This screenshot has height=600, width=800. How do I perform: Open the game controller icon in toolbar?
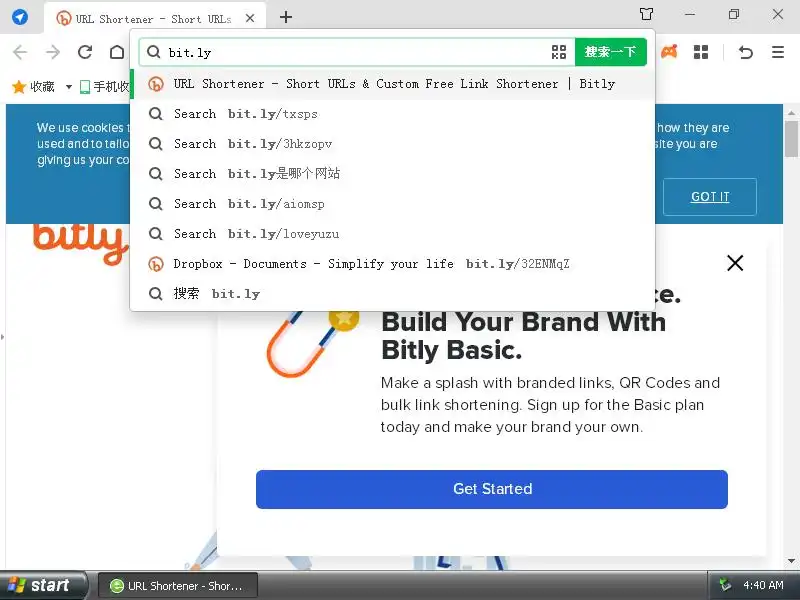coord(669,52)
